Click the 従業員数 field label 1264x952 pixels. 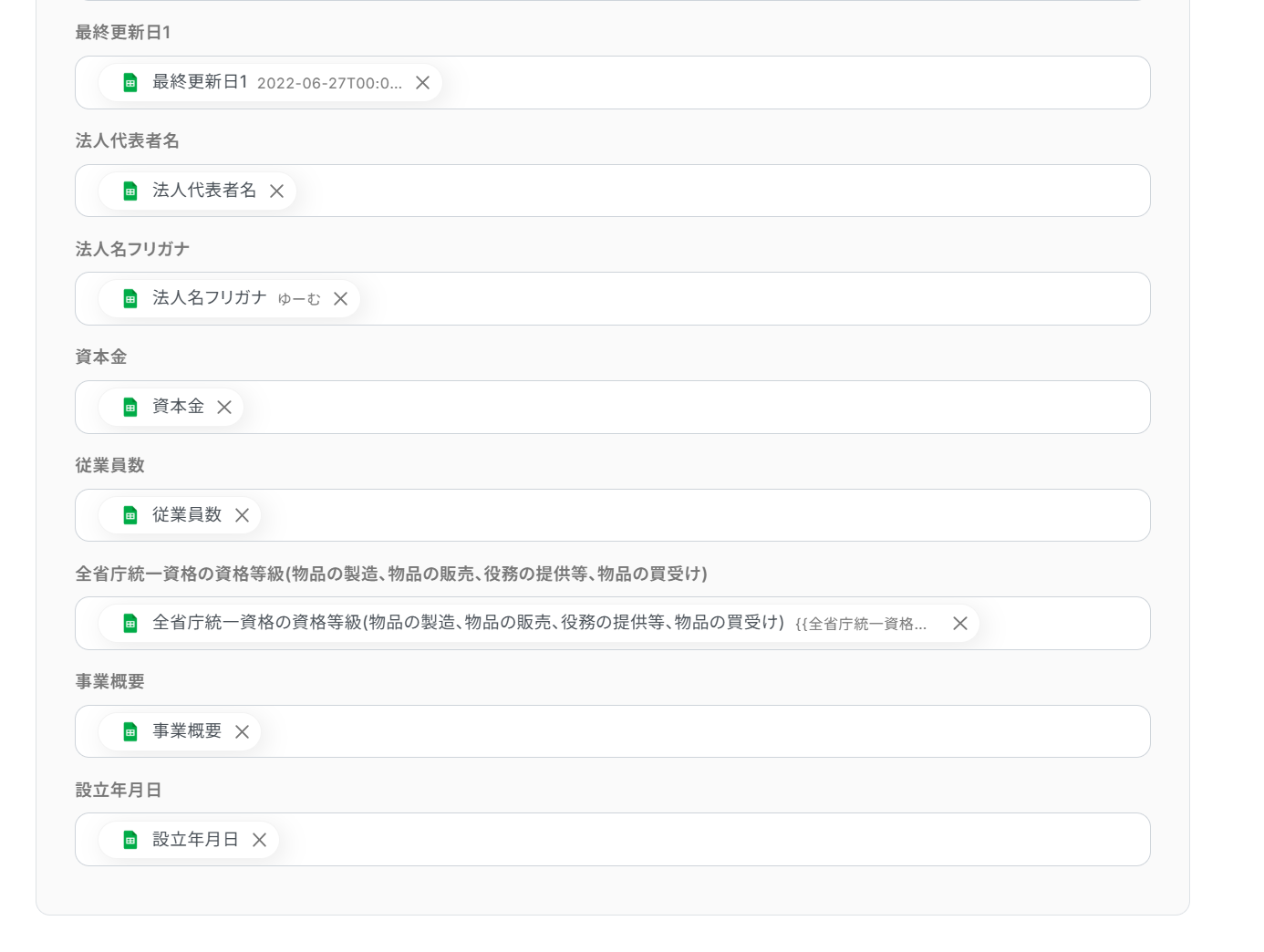[x=110, y=466]
